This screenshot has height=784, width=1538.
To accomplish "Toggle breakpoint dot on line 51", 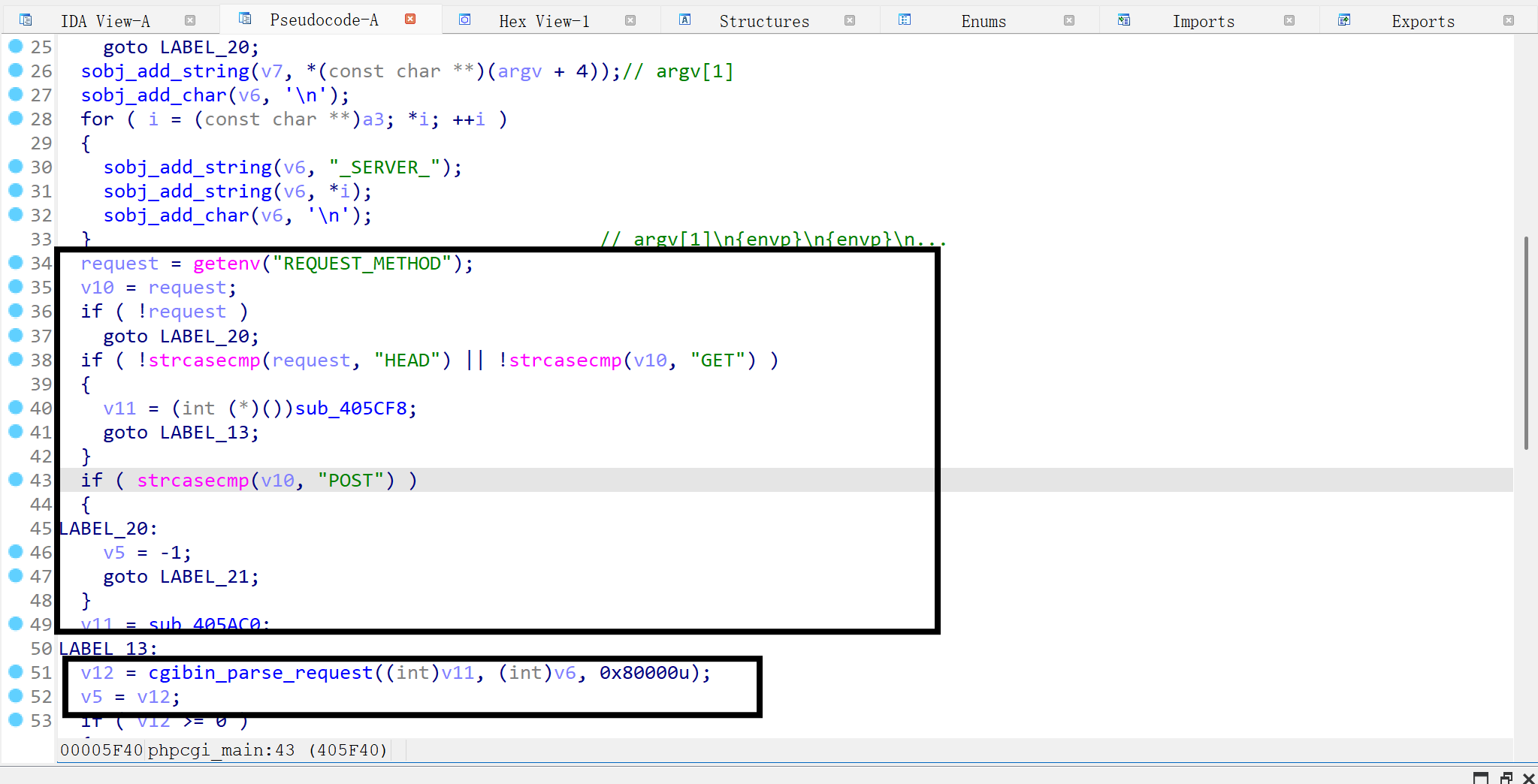I will [16, 672].
